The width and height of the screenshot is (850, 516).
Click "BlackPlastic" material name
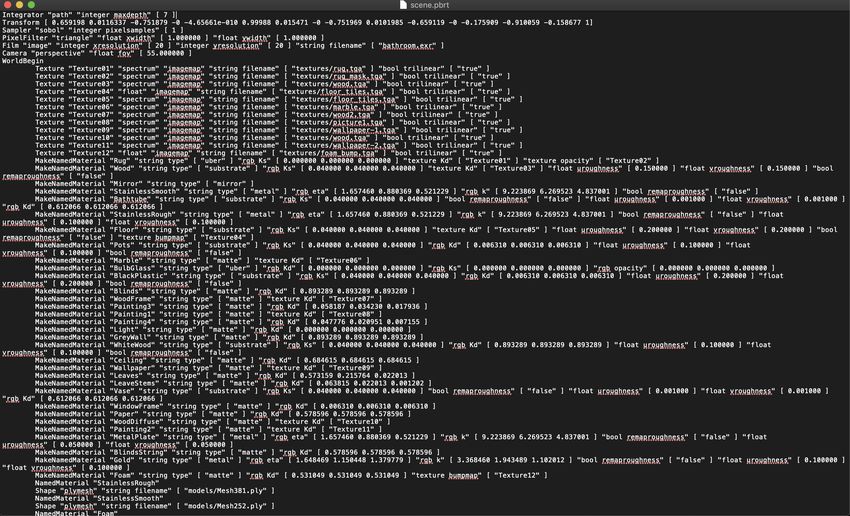click(139, 275)
